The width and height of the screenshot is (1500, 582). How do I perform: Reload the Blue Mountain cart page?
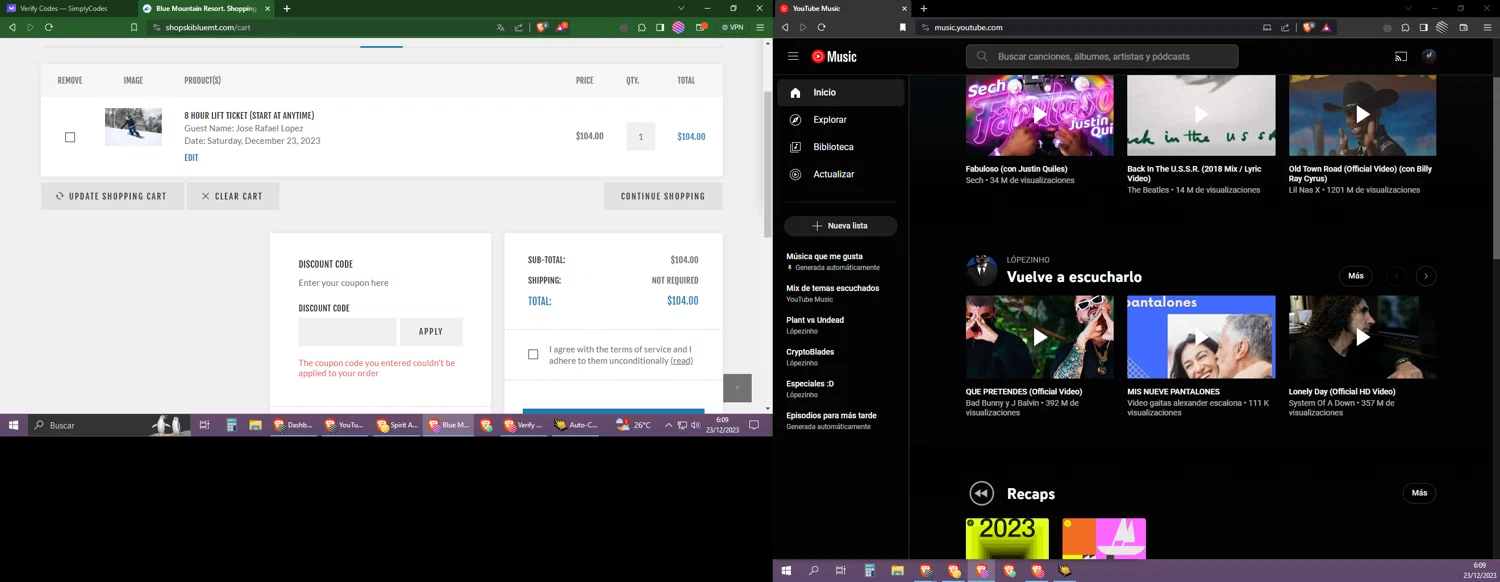point(48,27)
